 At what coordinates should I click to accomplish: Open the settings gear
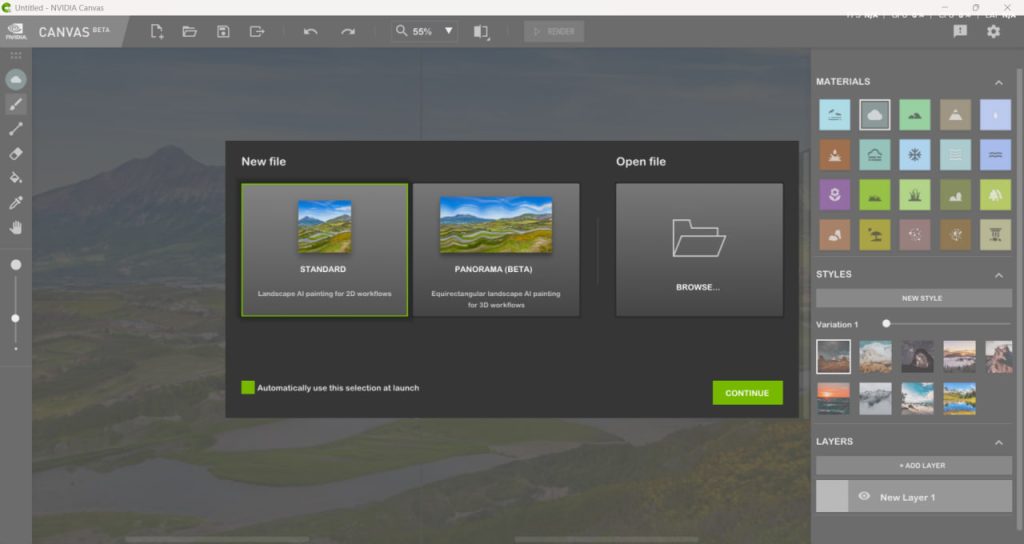click(993, 31)
